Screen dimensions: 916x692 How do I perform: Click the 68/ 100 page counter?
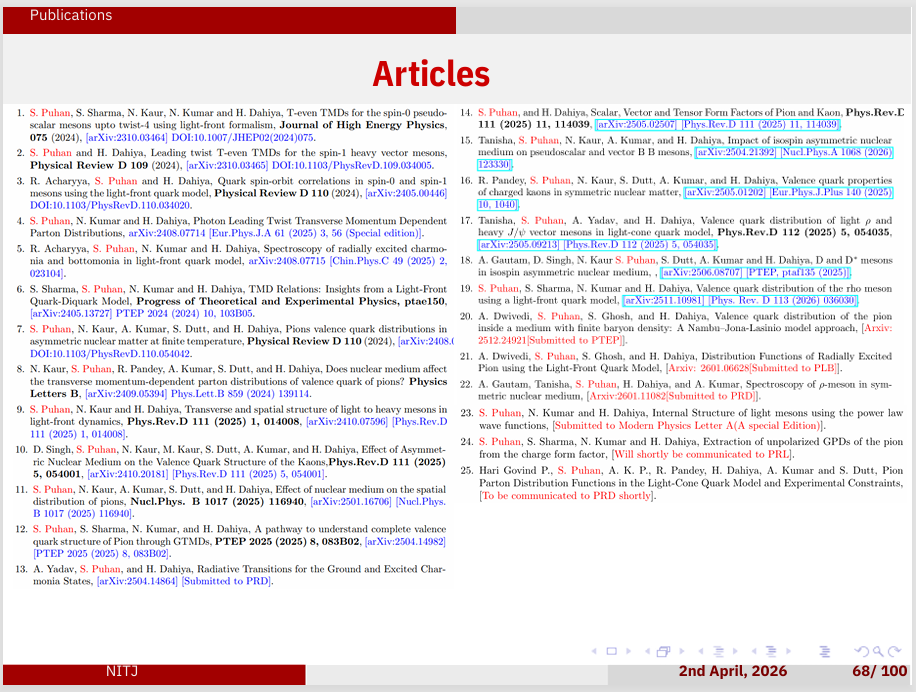(x=879, y=671)
